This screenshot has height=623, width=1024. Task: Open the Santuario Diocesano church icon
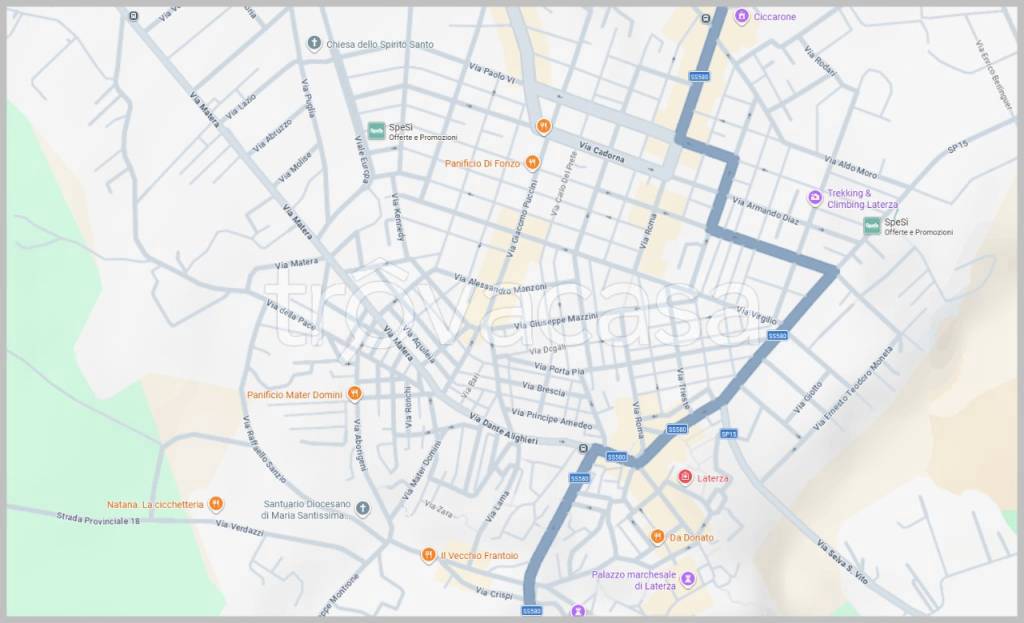(362, 509)
